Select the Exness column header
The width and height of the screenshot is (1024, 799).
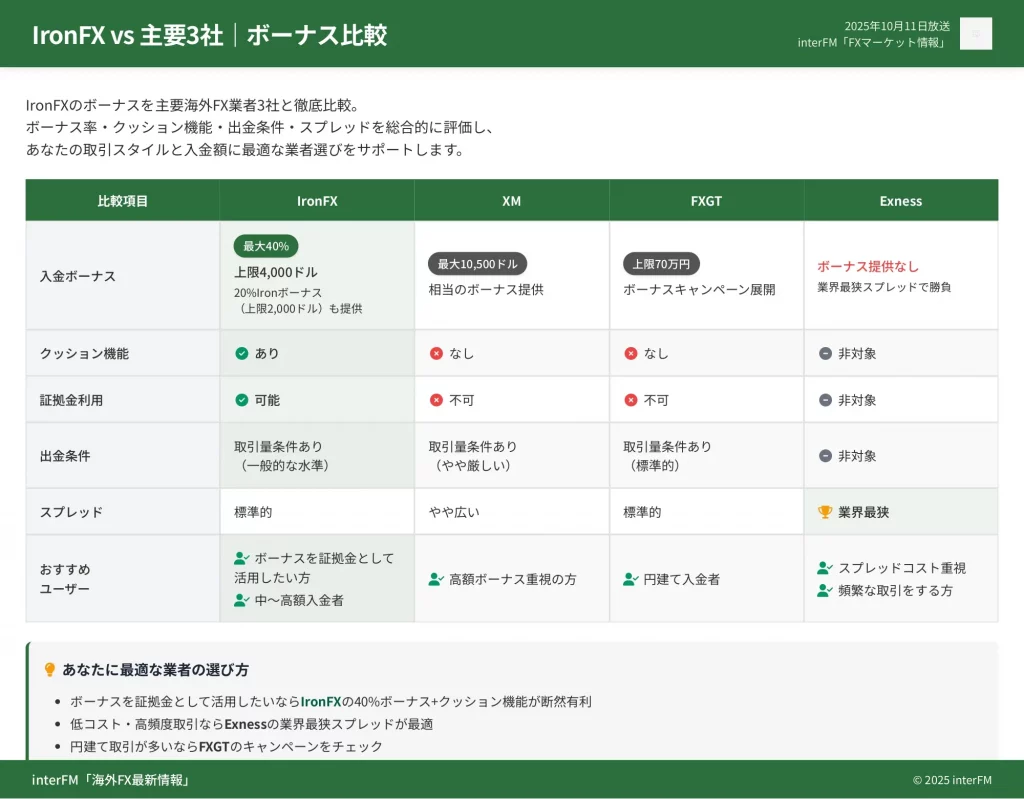[x=900, y=201]
